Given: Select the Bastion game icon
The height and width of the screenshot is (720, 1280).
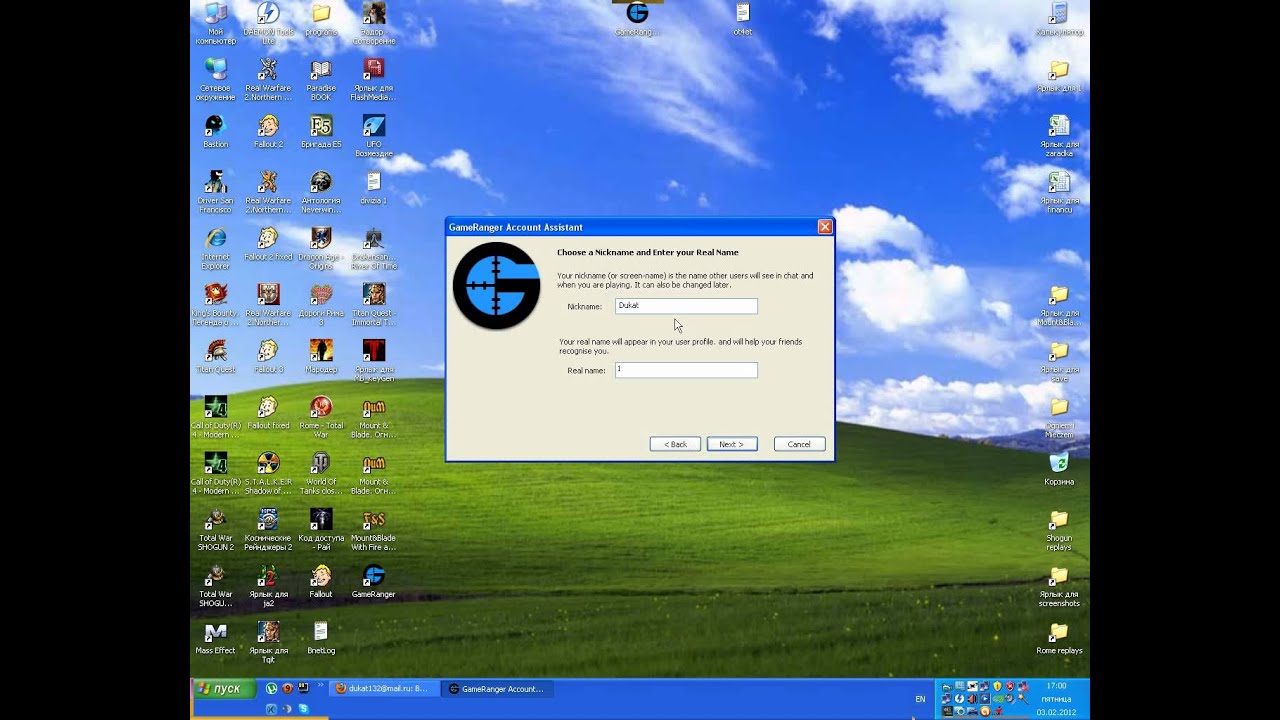Looking at the screenshot, I should click(215, 132).
